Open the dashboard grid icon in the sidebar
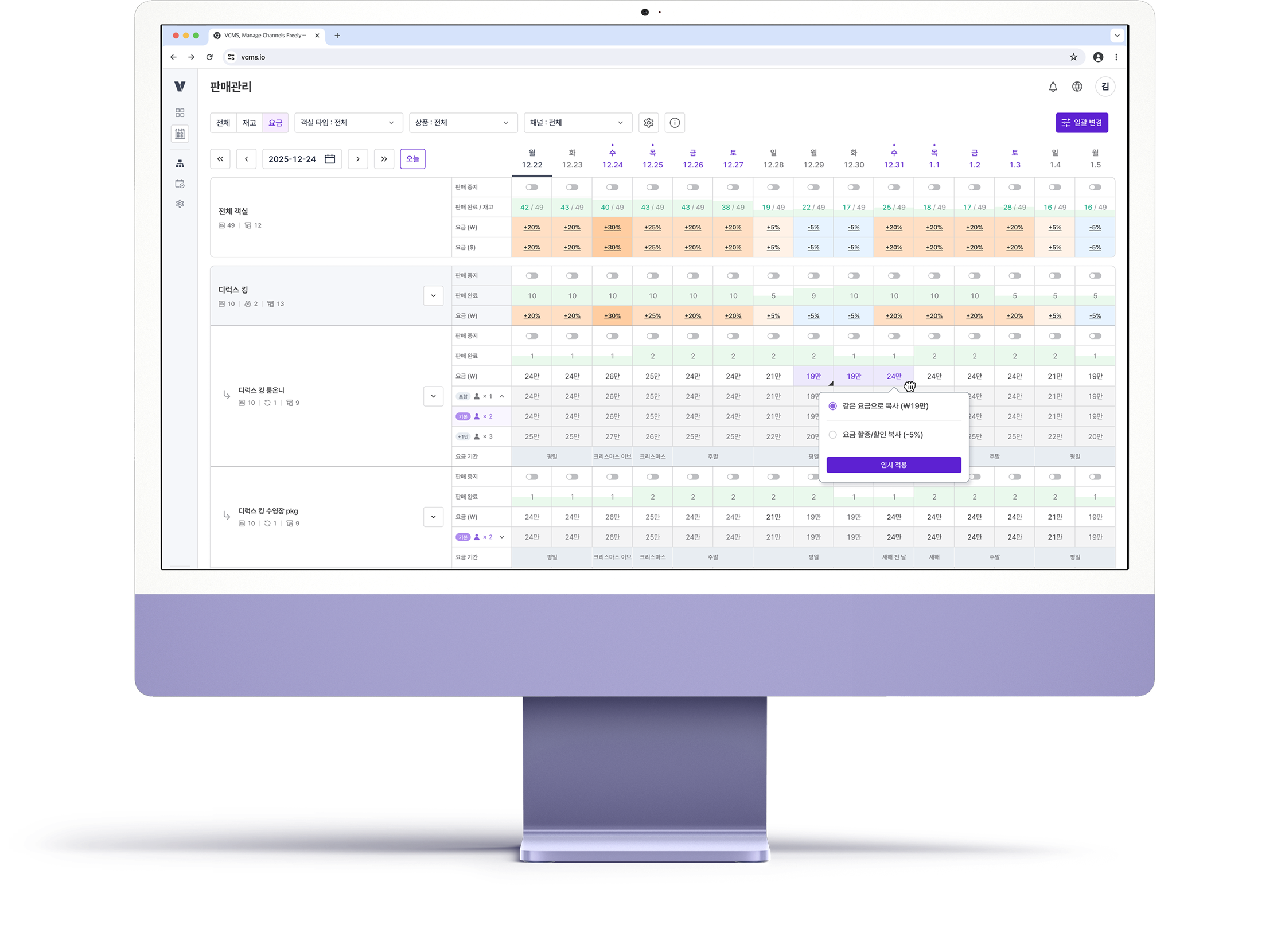Viewport: 1285px width, 952px height. pyautogui.click(x=180, y=113)
